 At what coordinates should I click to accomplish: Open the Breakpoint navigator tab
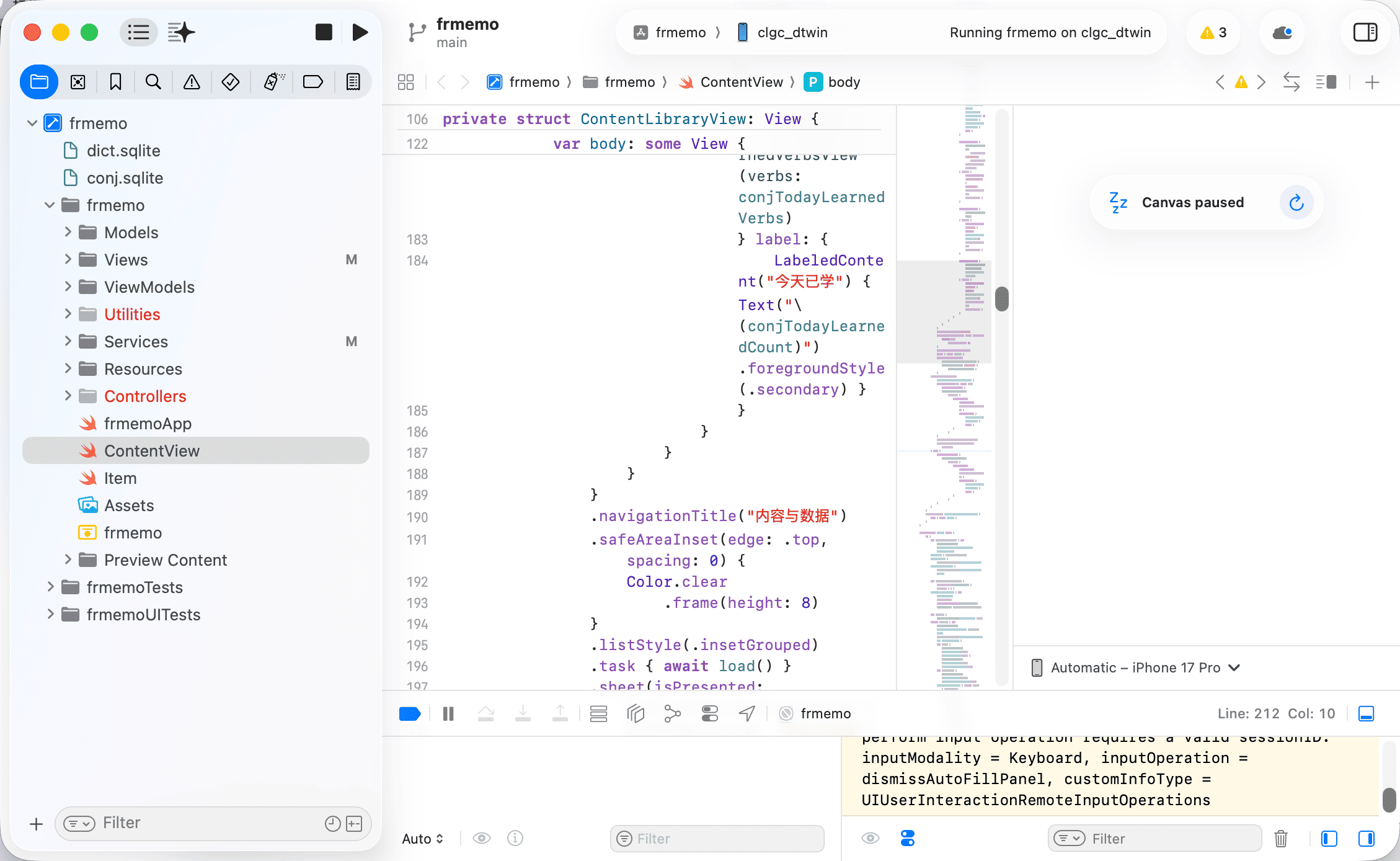(313, 82)
